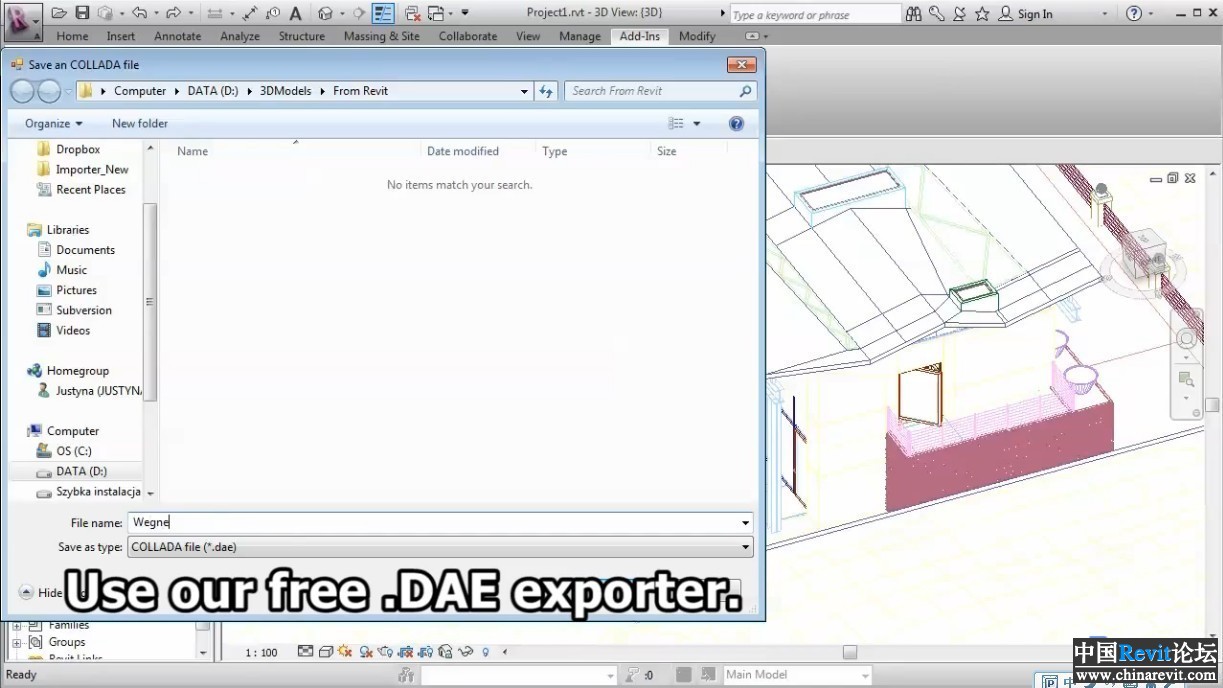
Task: Click the Undo arrow icon
Action: tap(139, 13)
